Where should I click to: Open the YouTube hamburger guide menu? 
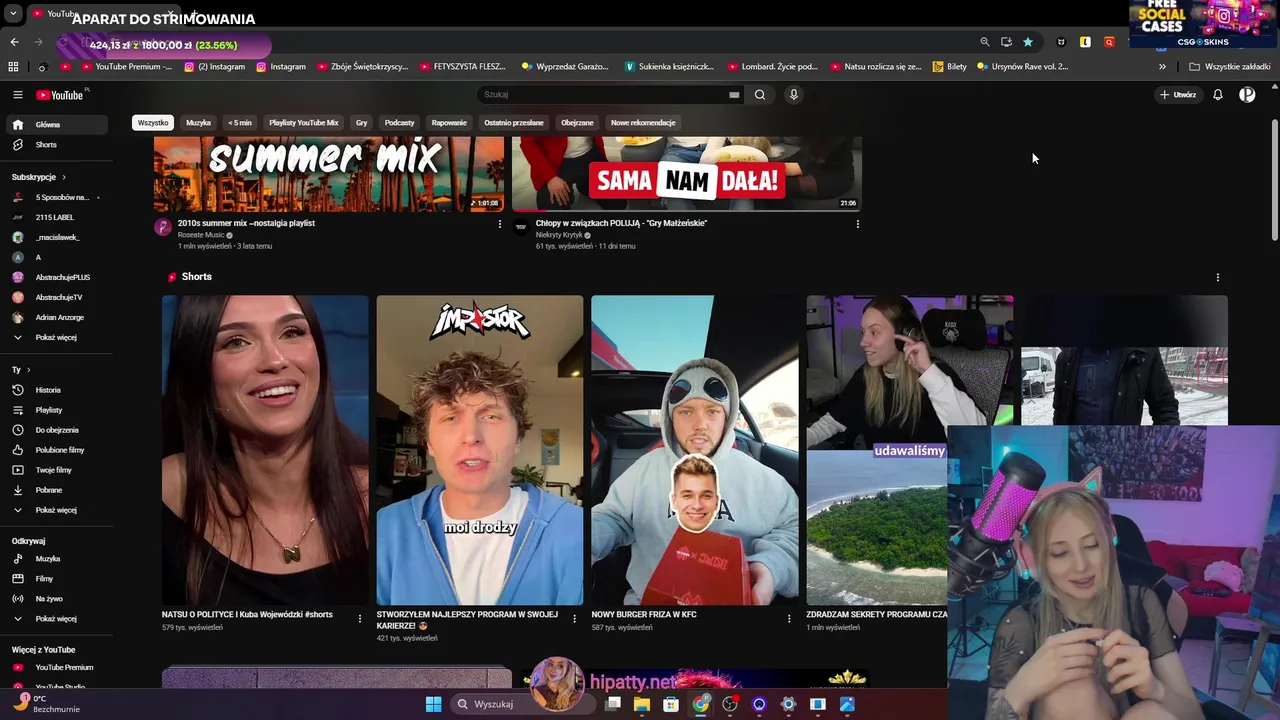(17, 95)
